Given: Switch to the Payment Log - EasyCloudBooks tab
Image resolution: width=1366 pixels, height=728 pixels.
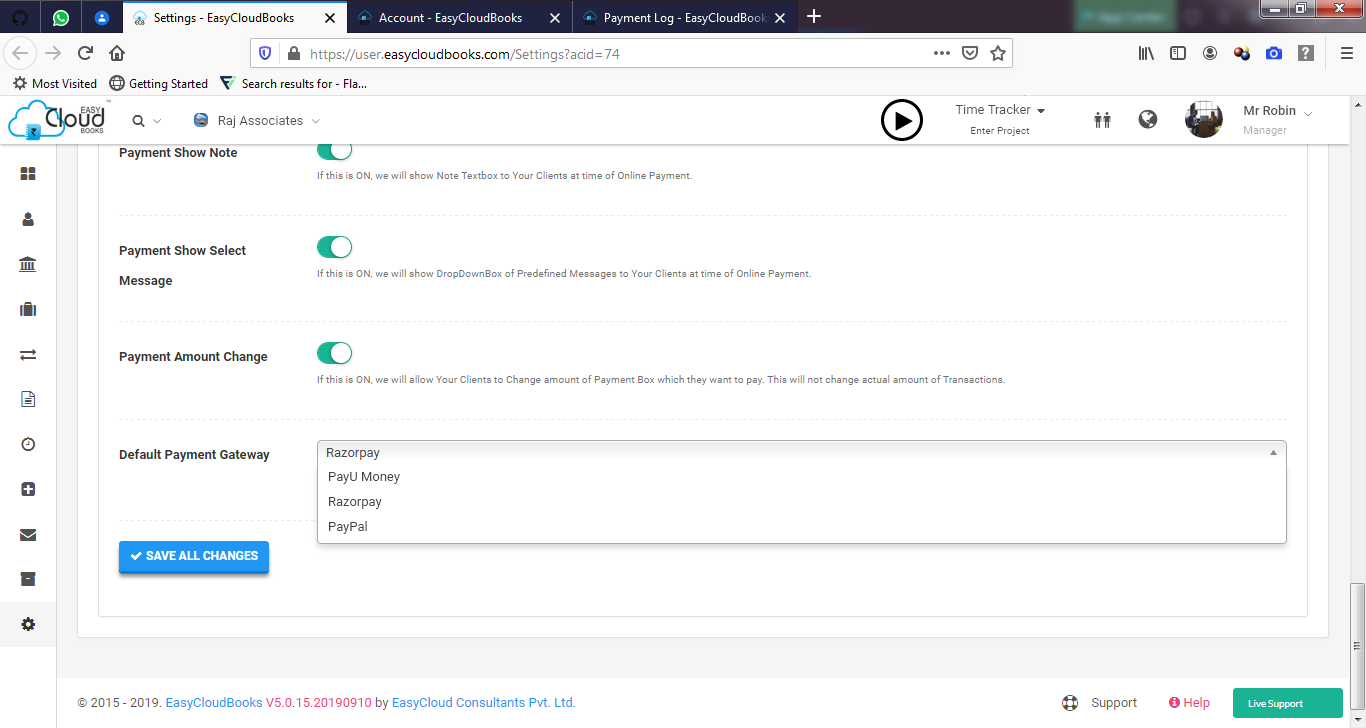Looking at the screenshot, I should pyautogui.click(x=685, y=17).
